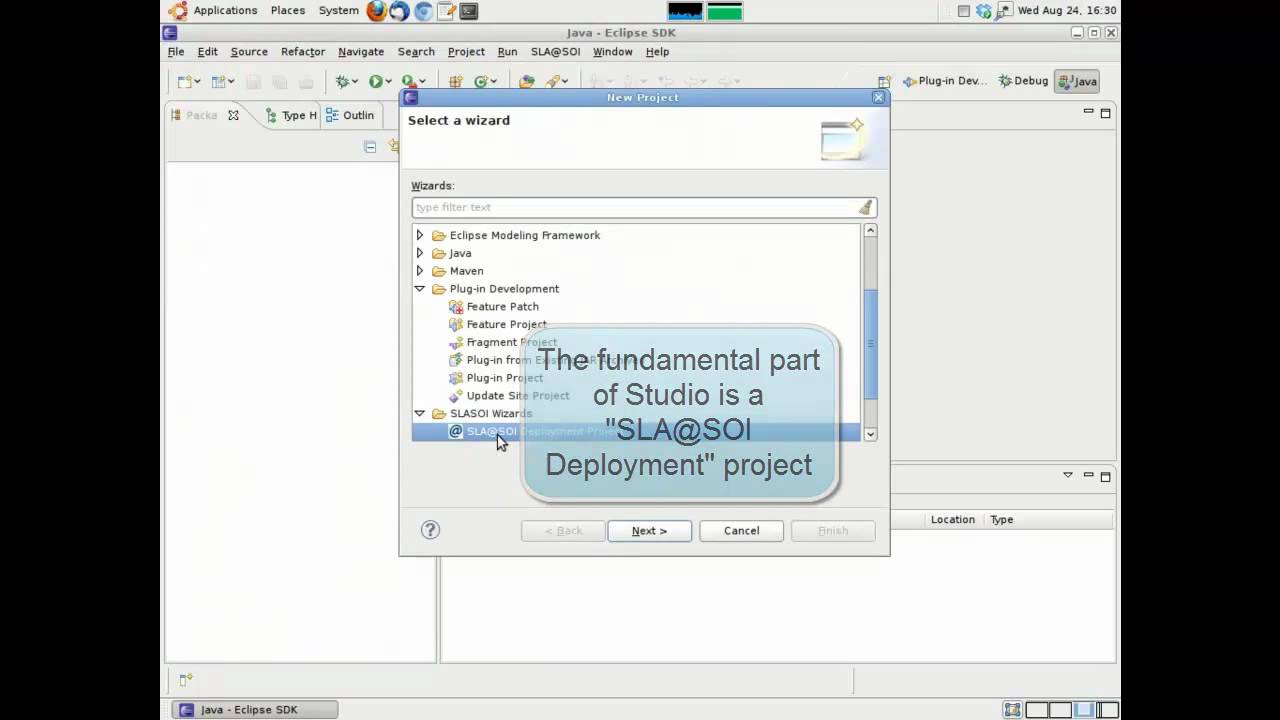
Task: Click the New Java Package toolbar icon
Action: 455,81
